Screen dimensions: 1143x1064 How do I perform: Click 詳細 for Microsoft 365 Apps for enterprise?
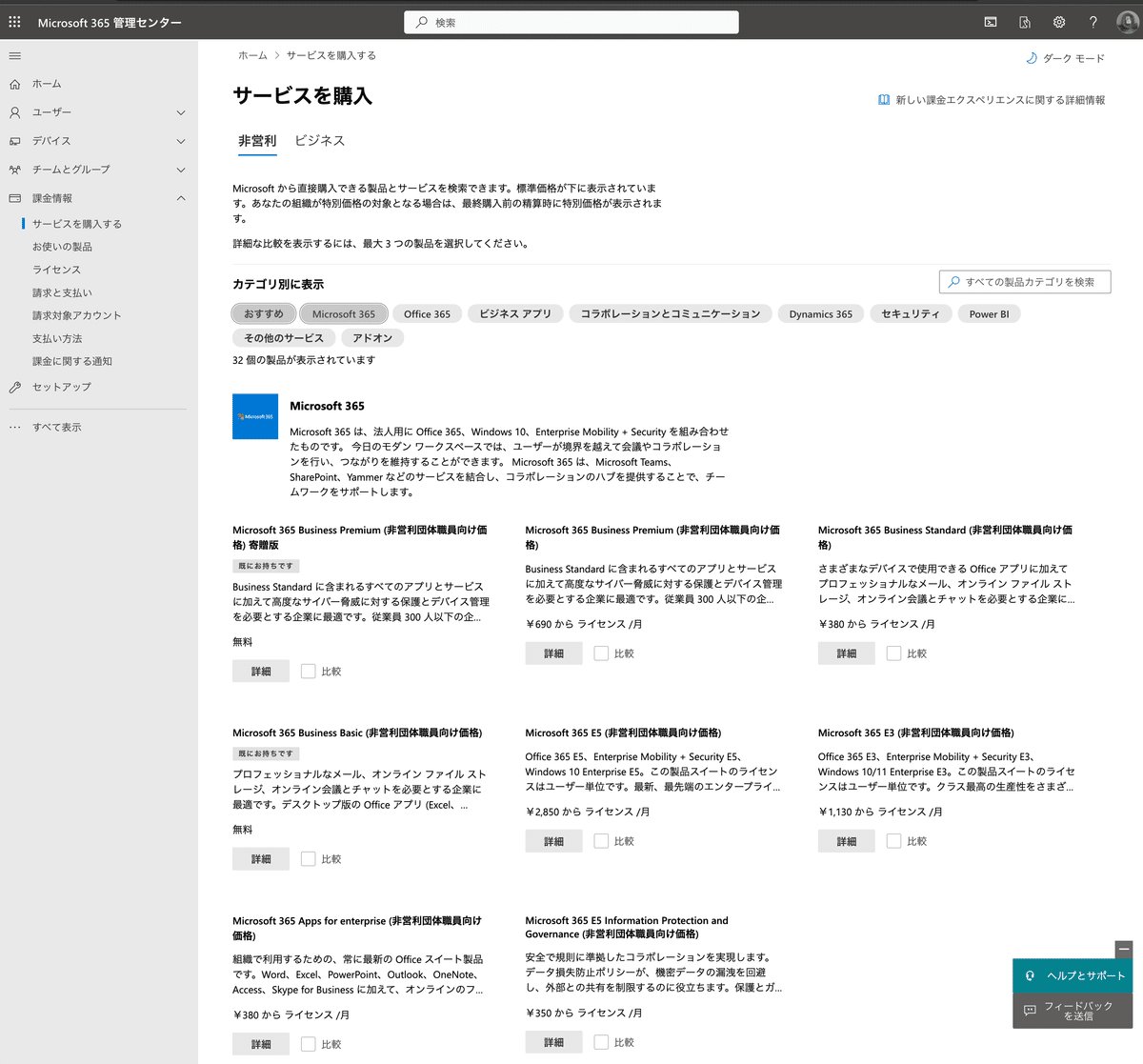click(x=261, y=1044)
